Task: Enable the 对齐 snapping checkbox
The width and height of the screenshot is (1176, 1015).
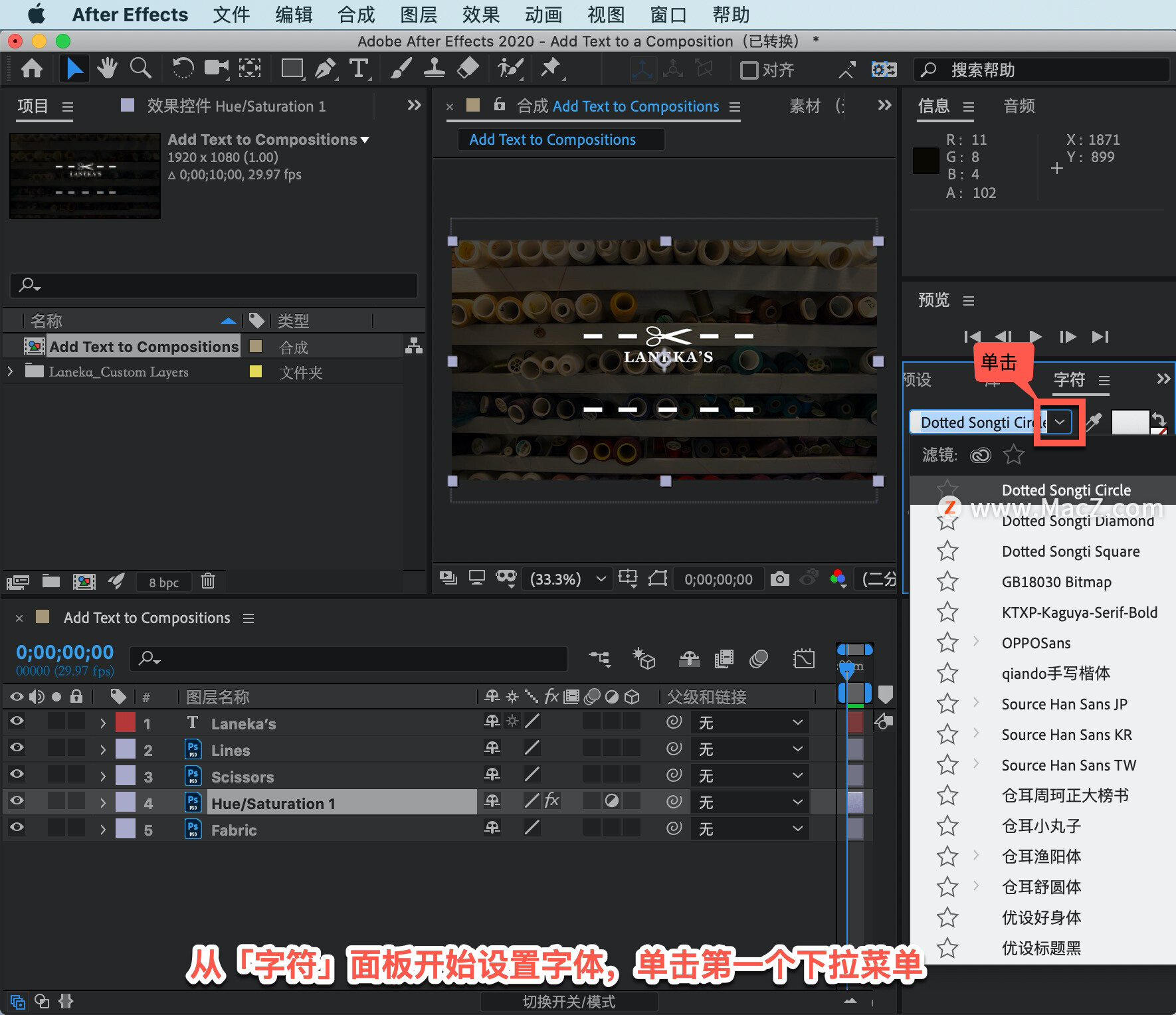Action: [x=749, y=70]
